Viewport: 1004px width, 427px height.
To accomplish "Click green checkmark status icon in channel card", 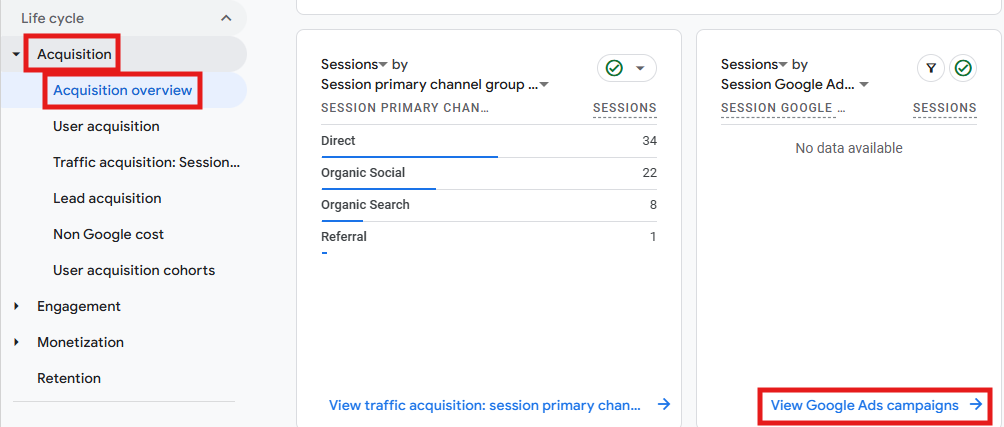I will coord(614,68).
